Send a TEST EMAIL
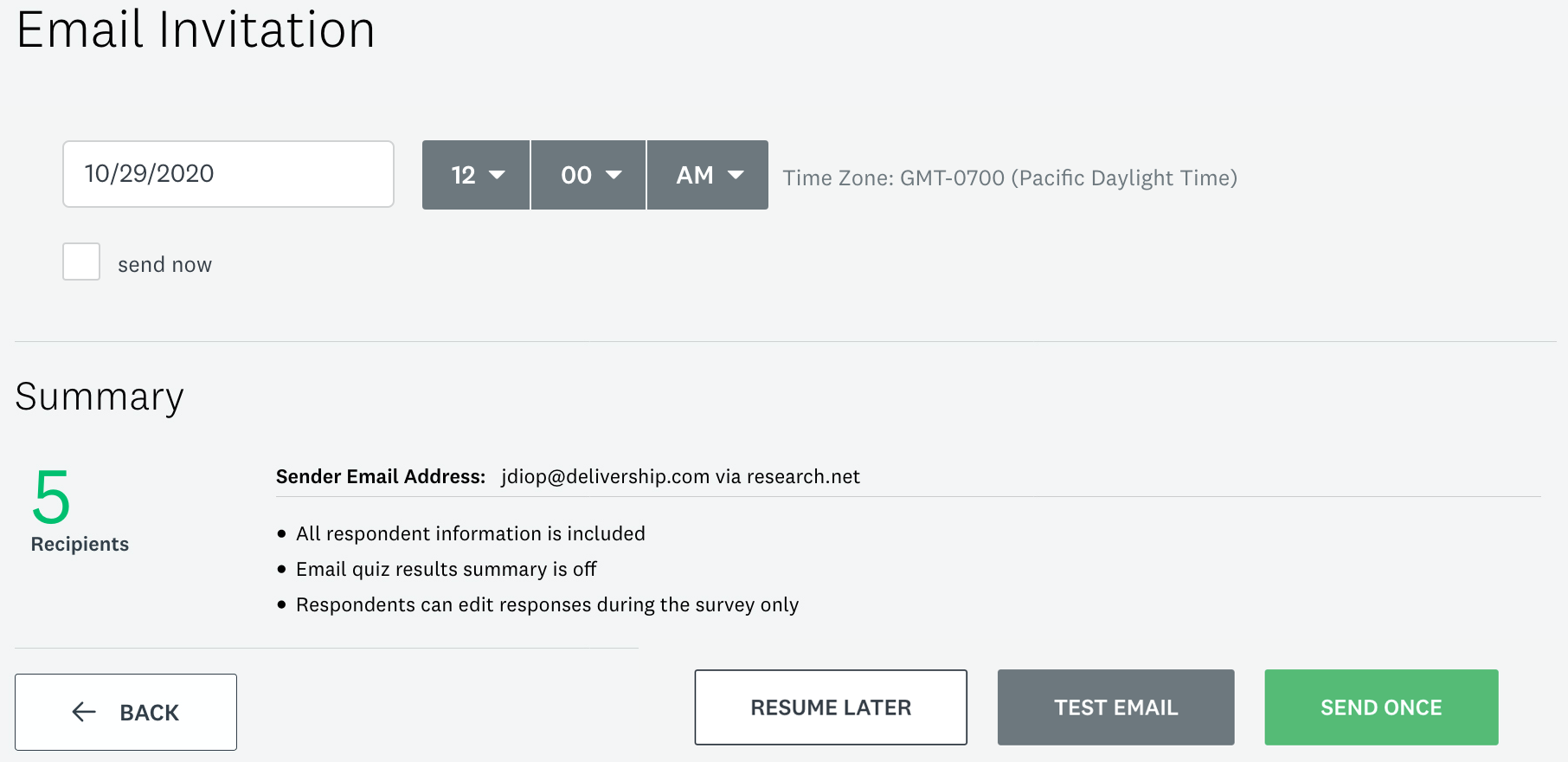 point(1115,707)
